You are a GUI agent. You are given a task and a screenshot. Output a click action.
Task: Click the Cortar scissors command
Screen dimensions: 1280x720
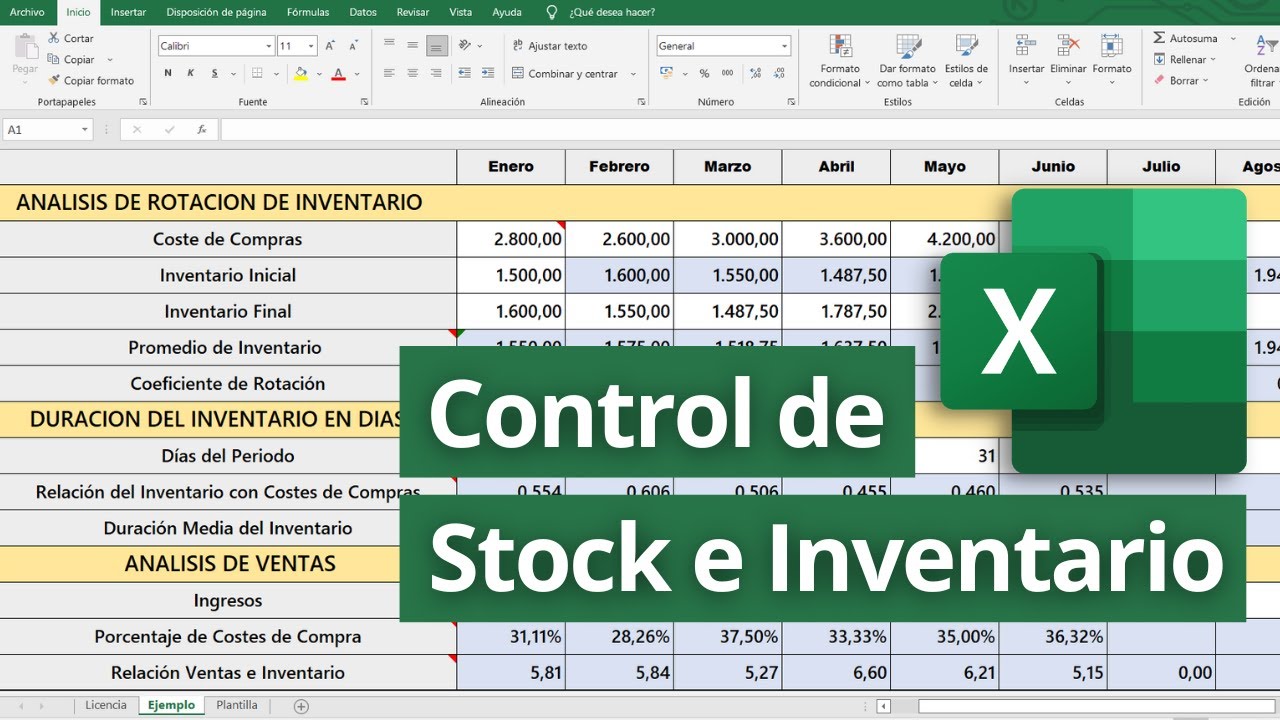(x=70, y=38)
